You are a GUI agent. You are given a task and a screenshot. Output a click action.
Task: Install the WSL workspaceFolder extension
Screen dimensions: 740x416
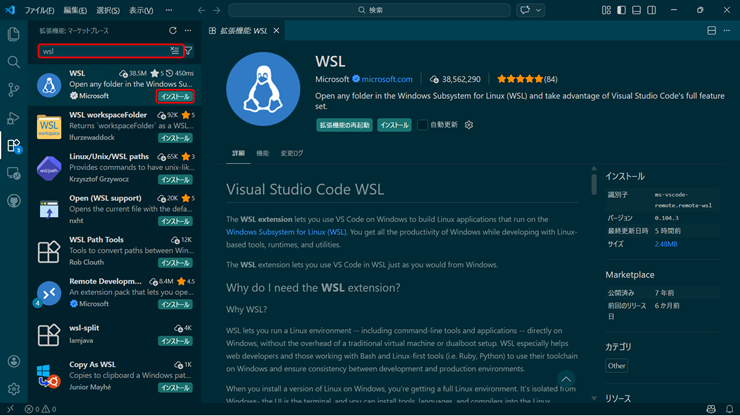175,138
